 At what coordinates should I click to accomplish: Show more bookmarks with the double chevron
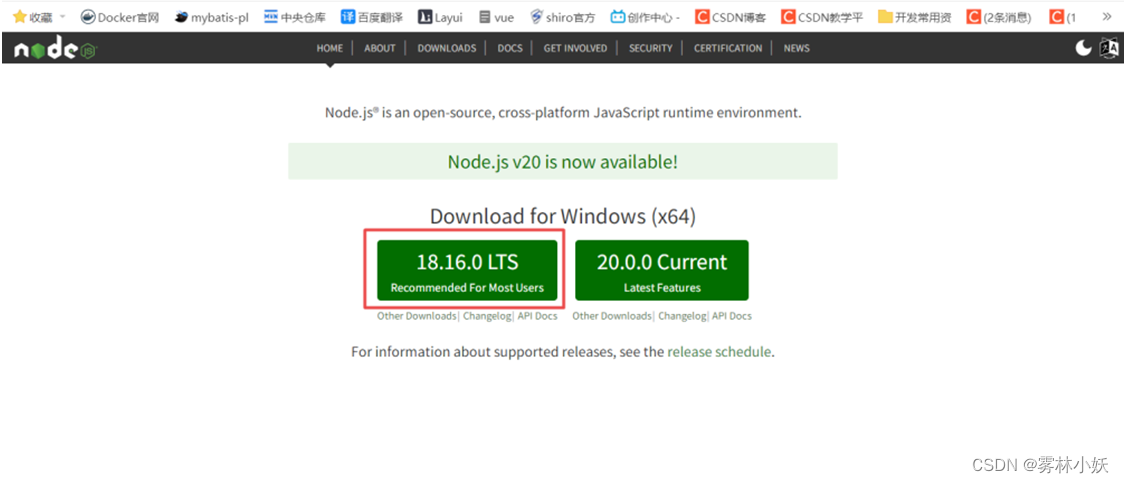[x=1106, y=16]
